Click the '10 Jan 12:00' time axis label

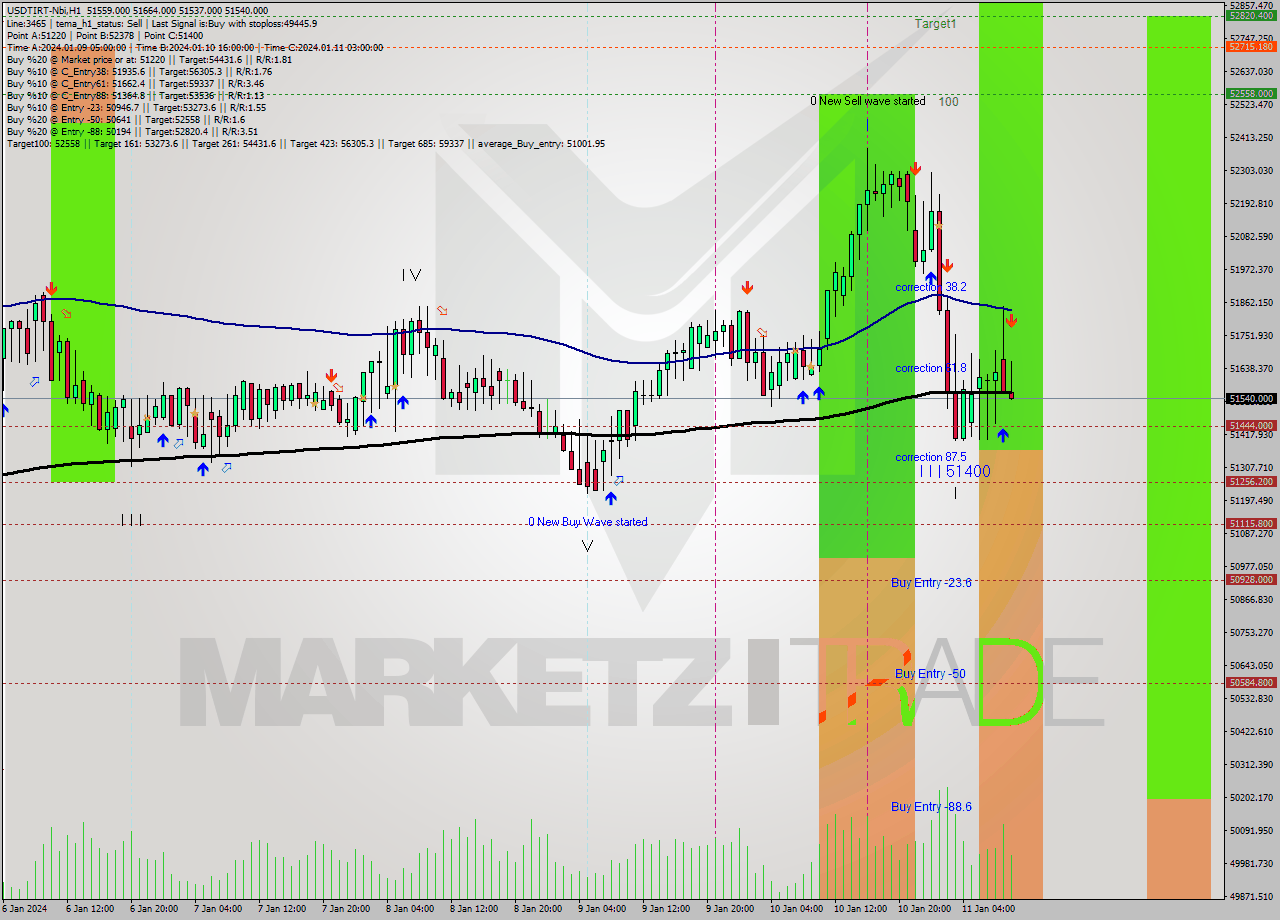[x=862, y=909]
